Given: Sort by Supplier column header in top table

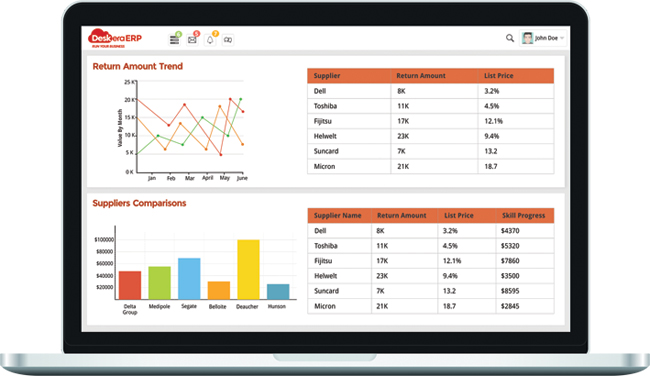Looking at the screenshot, I should pyautogui.click(x=327, y=76).
